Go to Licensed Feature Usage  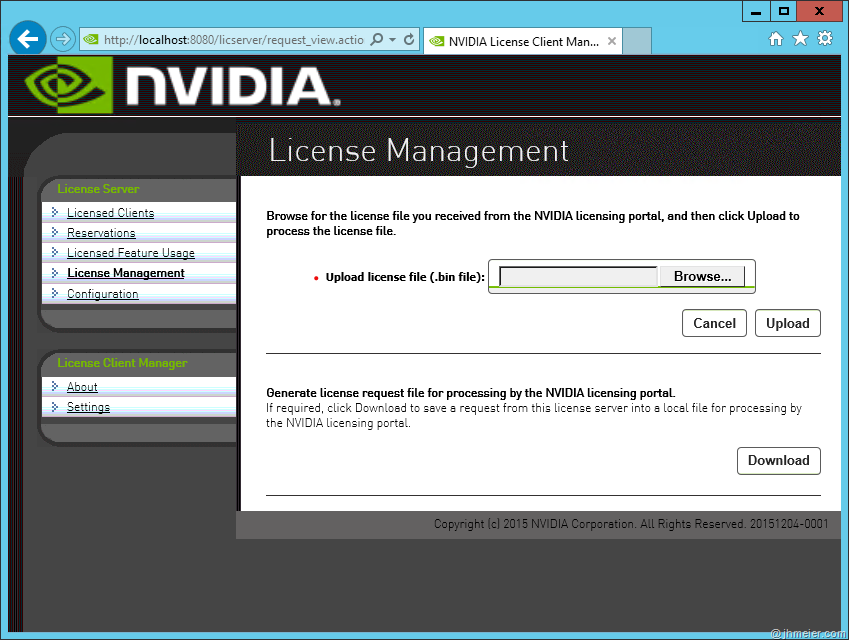(130, 253)
